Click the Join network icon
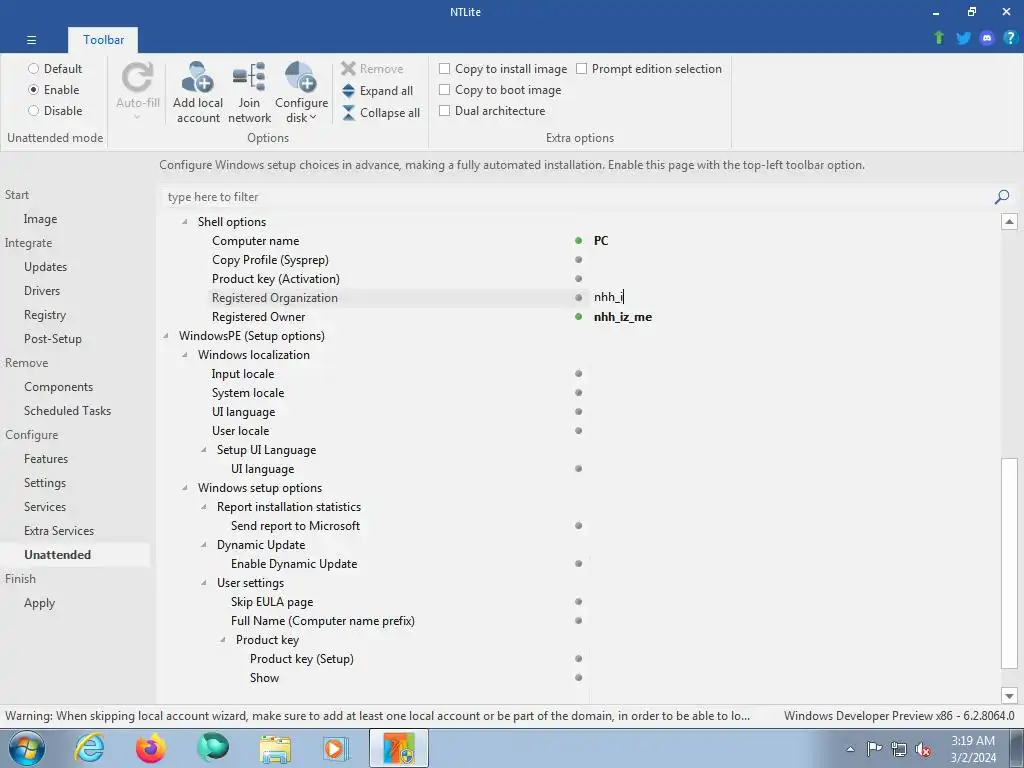1024x768 pixels. [x=249, y=77]
